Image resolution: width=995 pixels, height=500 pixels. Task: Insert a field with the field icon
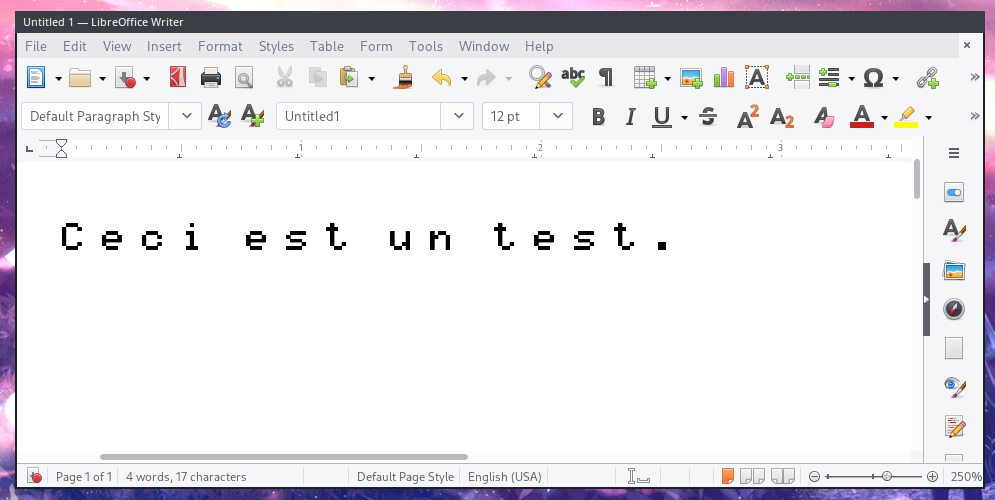[x=829, y=77]
